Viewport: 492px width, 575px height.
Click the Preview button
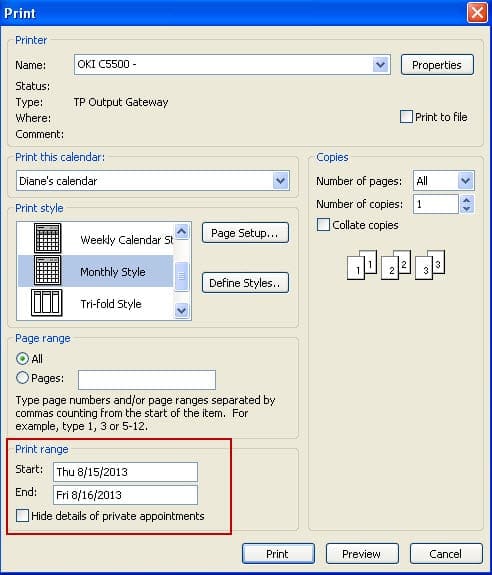point(362,553)
